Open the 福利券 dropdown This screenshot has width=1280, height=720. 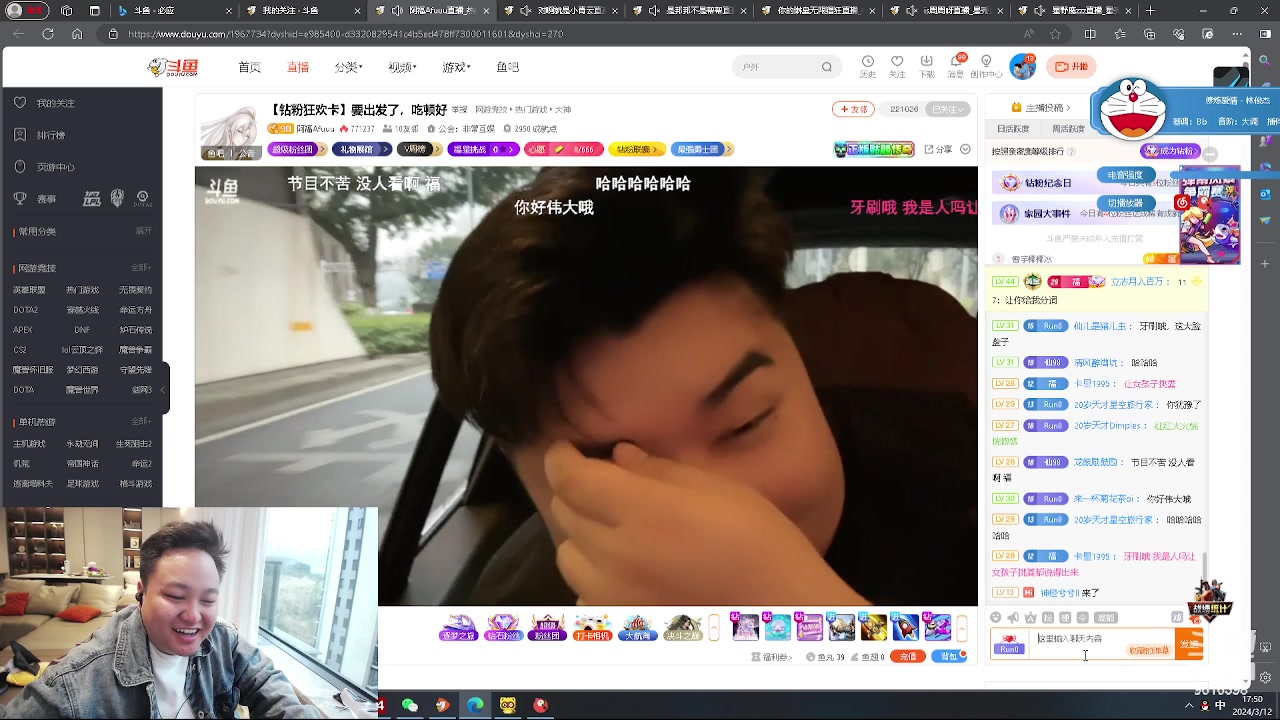(773, 656)
